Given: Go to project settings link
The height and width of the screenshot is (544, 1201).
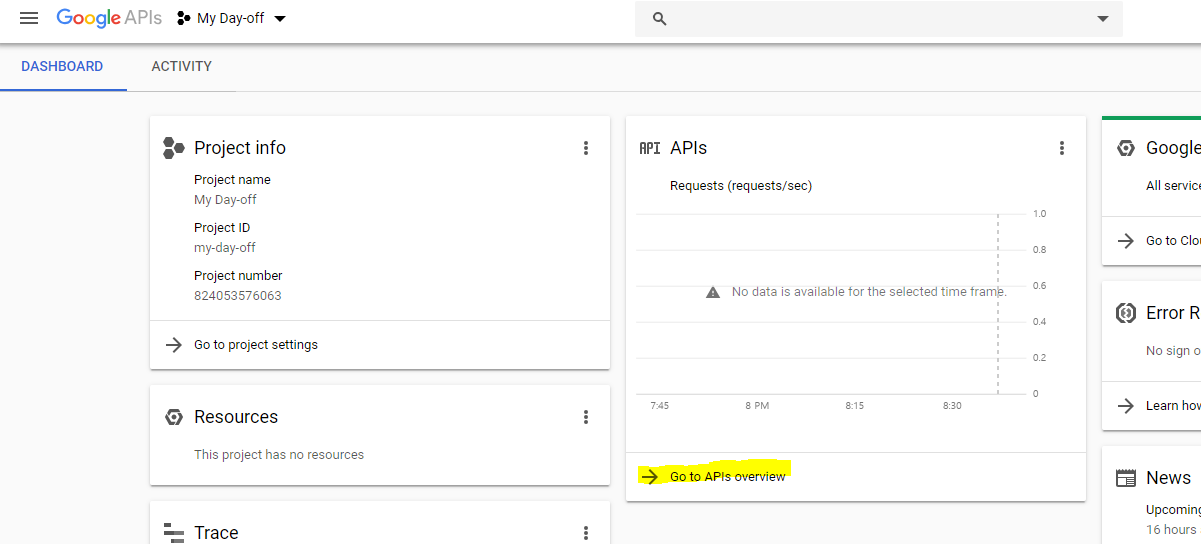Looking at the screenshot, I should coord(256,344).
